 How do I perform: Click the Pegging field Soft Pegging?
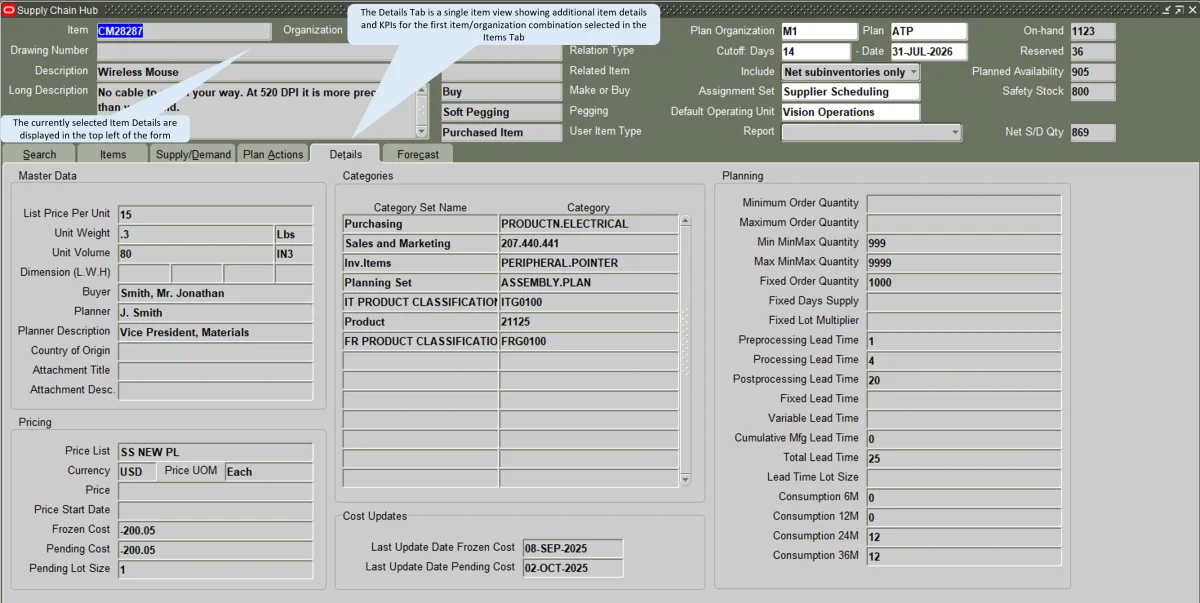[502, 112]
